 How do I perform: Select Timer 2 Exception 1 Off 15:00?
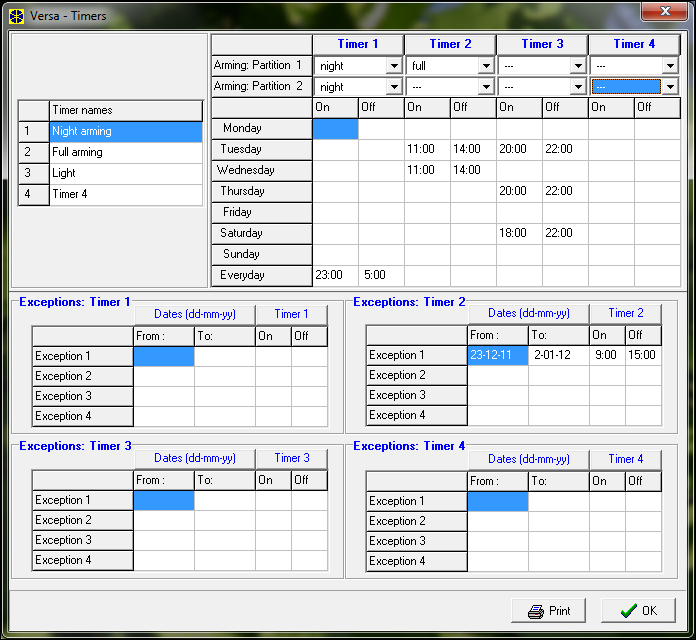pos(643,355)
